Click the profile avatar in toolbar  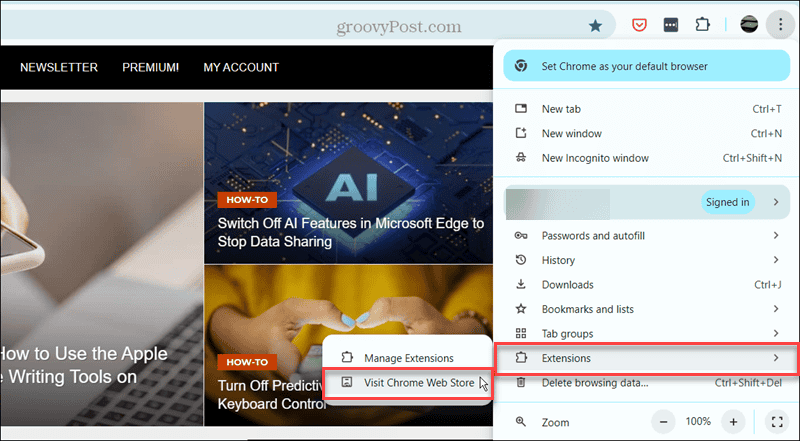tap(749, 24)
